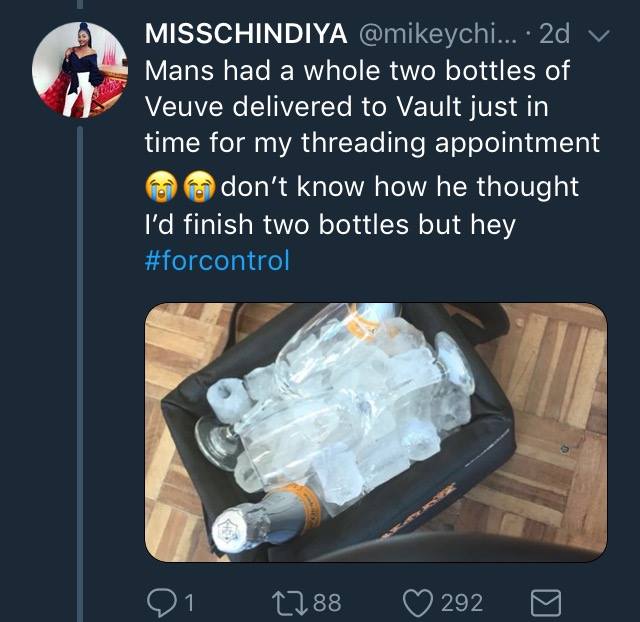Click the reply count of 1
Screen dimensions: 640x622
(x=188, y=603)
